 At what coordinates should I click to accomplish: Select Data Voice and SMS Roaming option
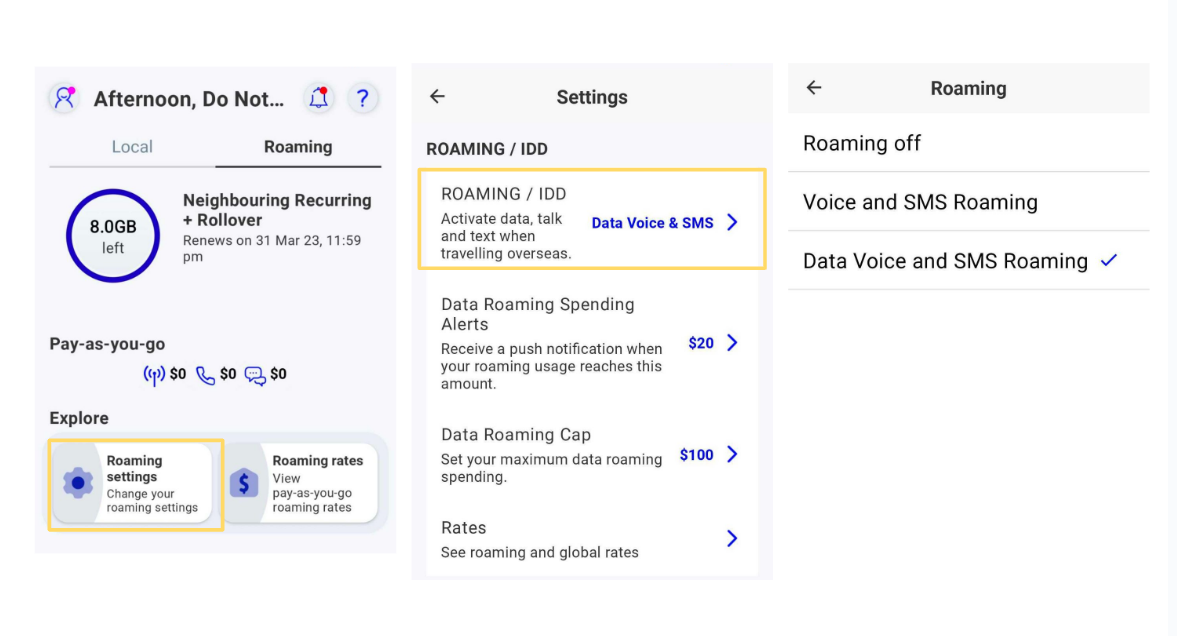(x=945, y=261)
